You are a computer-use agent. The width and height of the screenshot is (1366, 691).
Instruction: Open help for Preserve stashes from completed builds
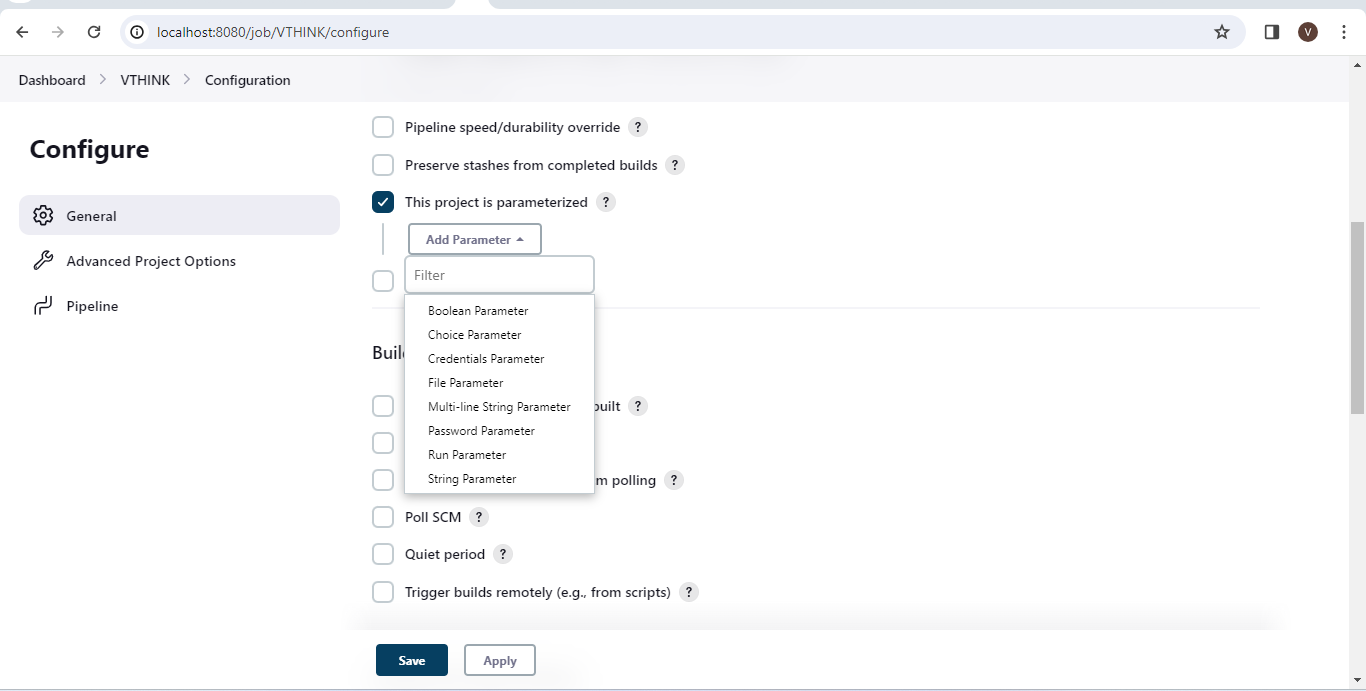[675, 165]
